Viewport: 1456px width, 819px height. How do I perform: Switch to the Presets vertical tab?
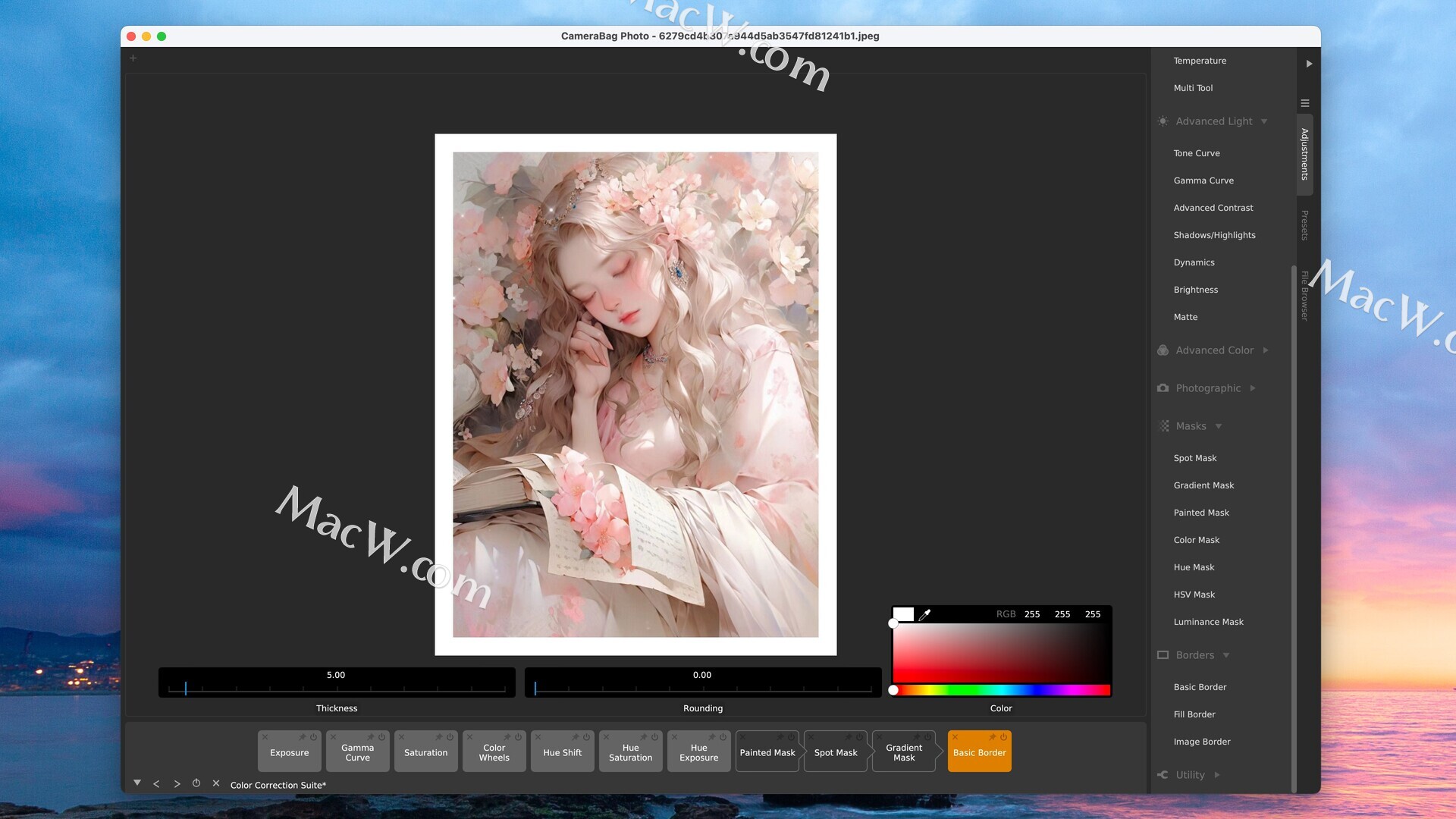click(x=1305, y=225)
